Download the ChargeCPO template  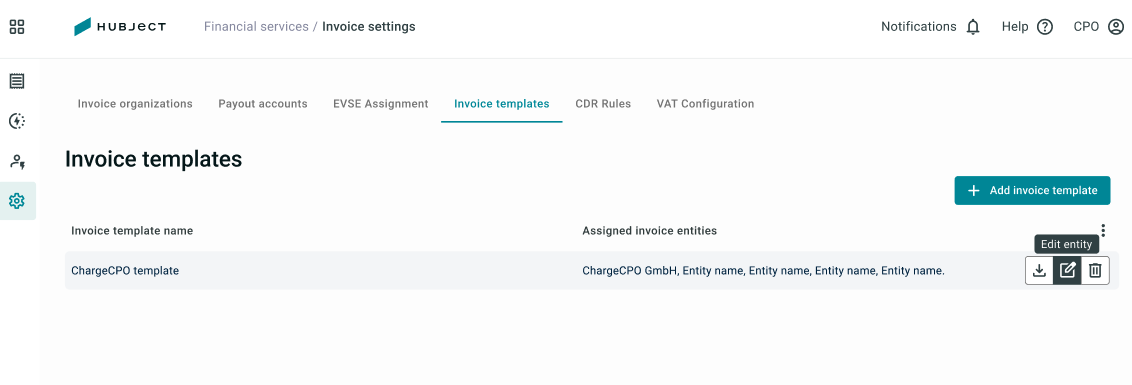pyautogui.click(x=1039, y=271)
